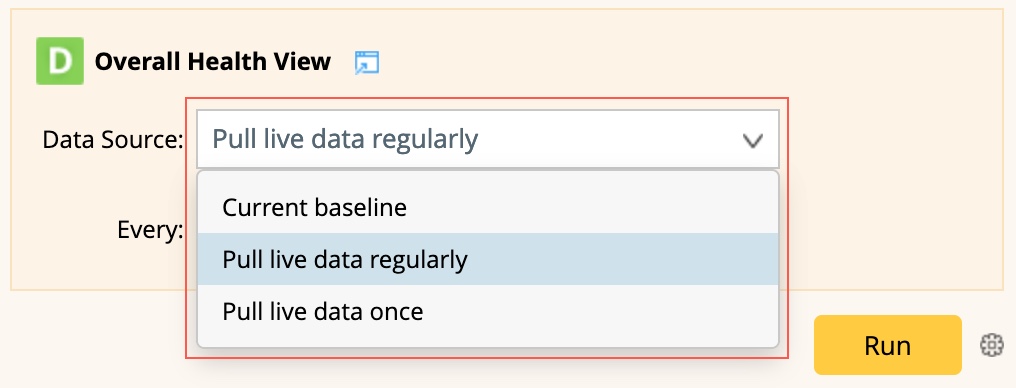Click the Run button
This screenshot has height=388, width=1016.
click(888, 345)
